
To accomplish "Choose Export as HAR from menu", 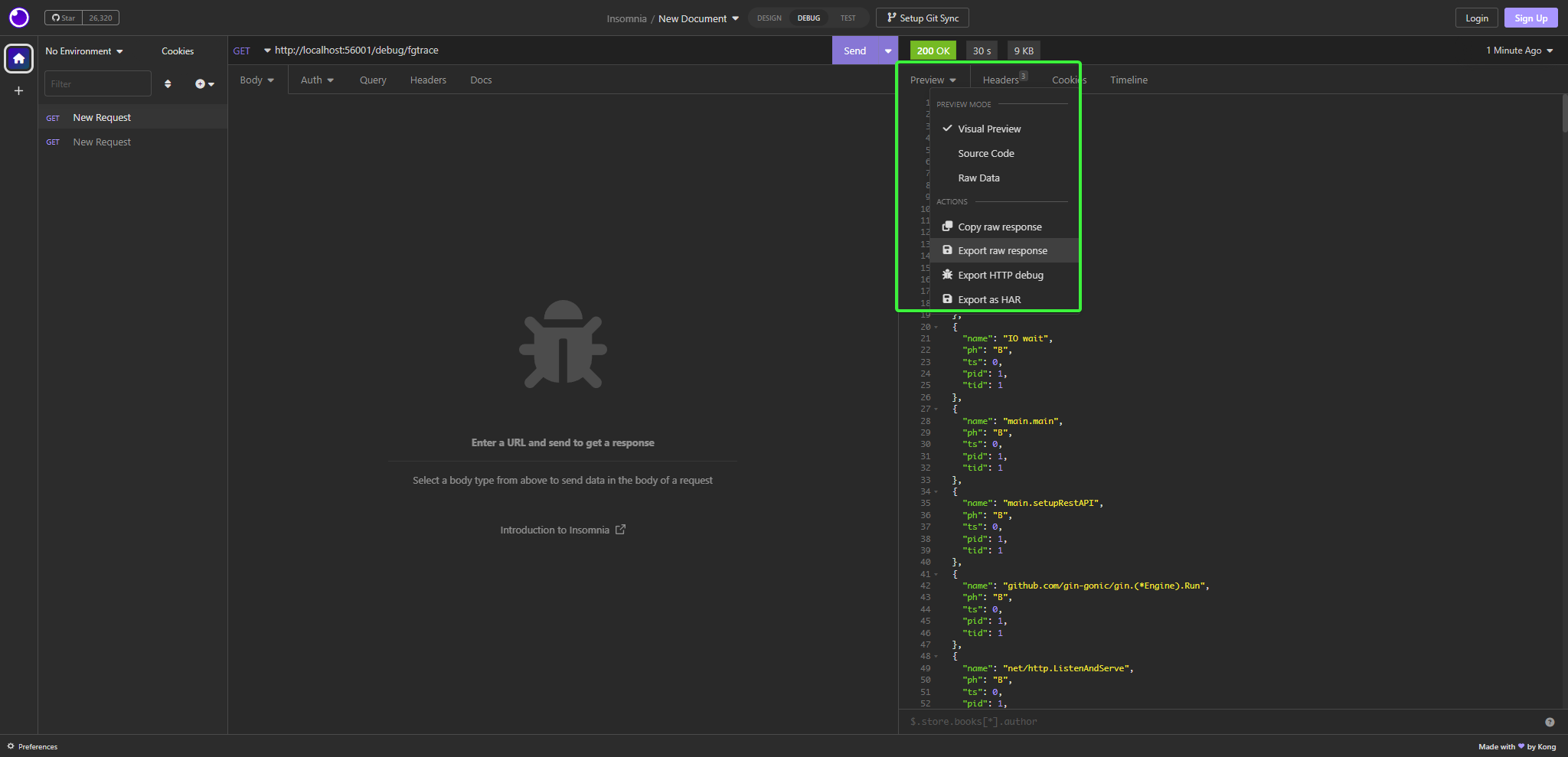I will pyautogui.click(x=988, y=300).
